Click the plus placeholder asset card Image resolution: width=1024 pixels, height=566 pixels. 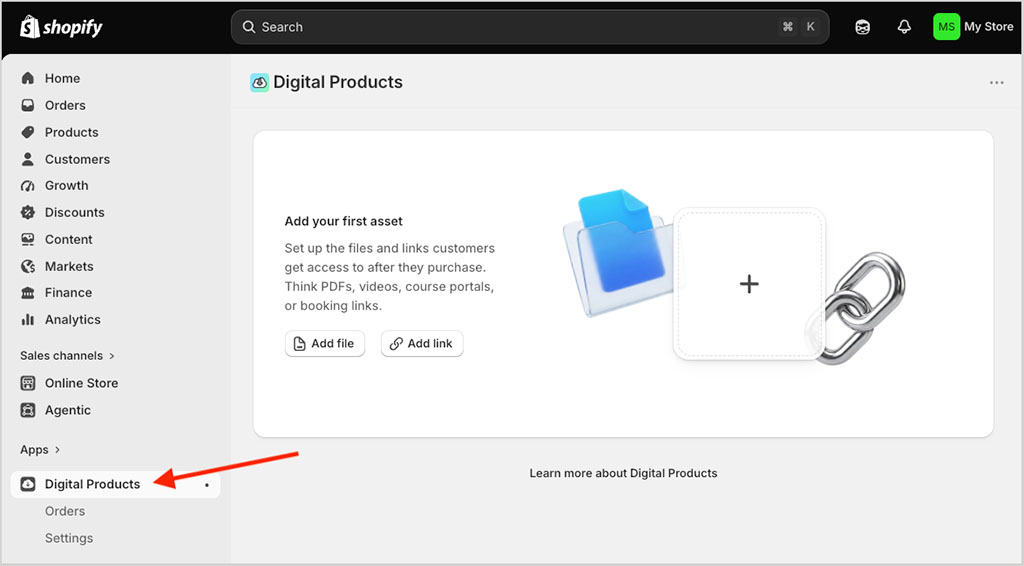pyautogui.click(x=749, y=283)
